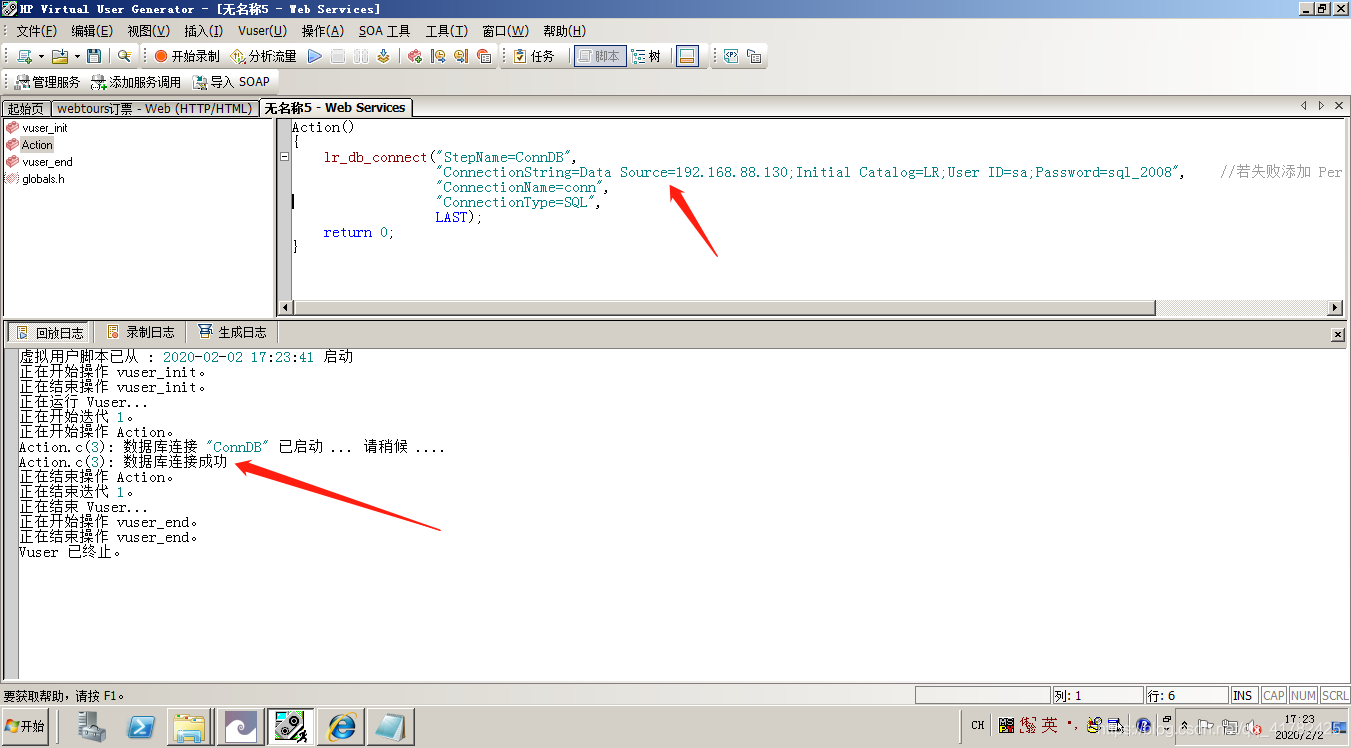Open the 操作(A) menu
The image size is (1351, 748).
tap(322, 31)
